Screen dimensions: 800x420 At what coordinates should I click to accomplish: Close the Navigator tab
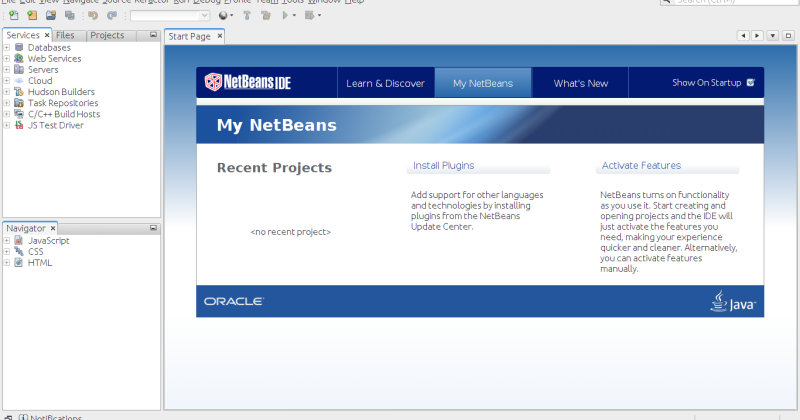tap(53, 228)
